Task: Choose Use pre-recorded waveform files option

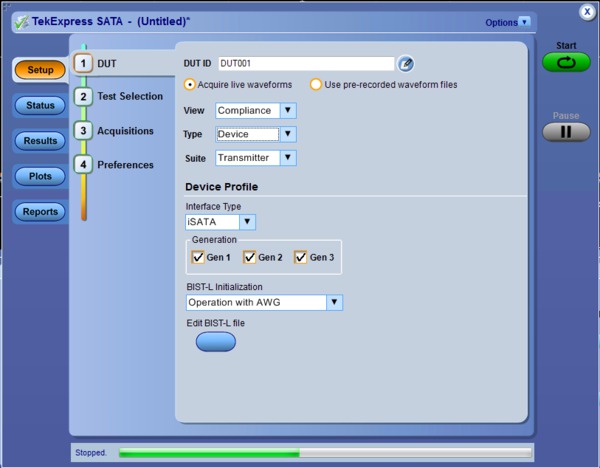Action: 316,85
